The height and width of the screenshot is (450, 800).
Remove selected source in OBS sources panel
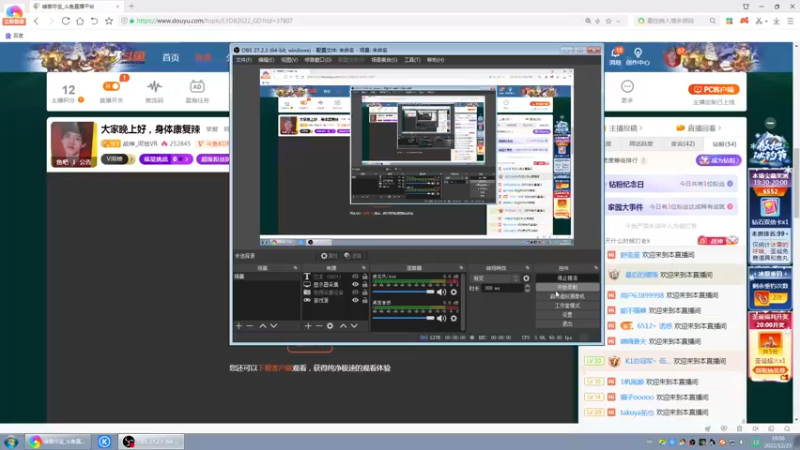click(319, 326)
